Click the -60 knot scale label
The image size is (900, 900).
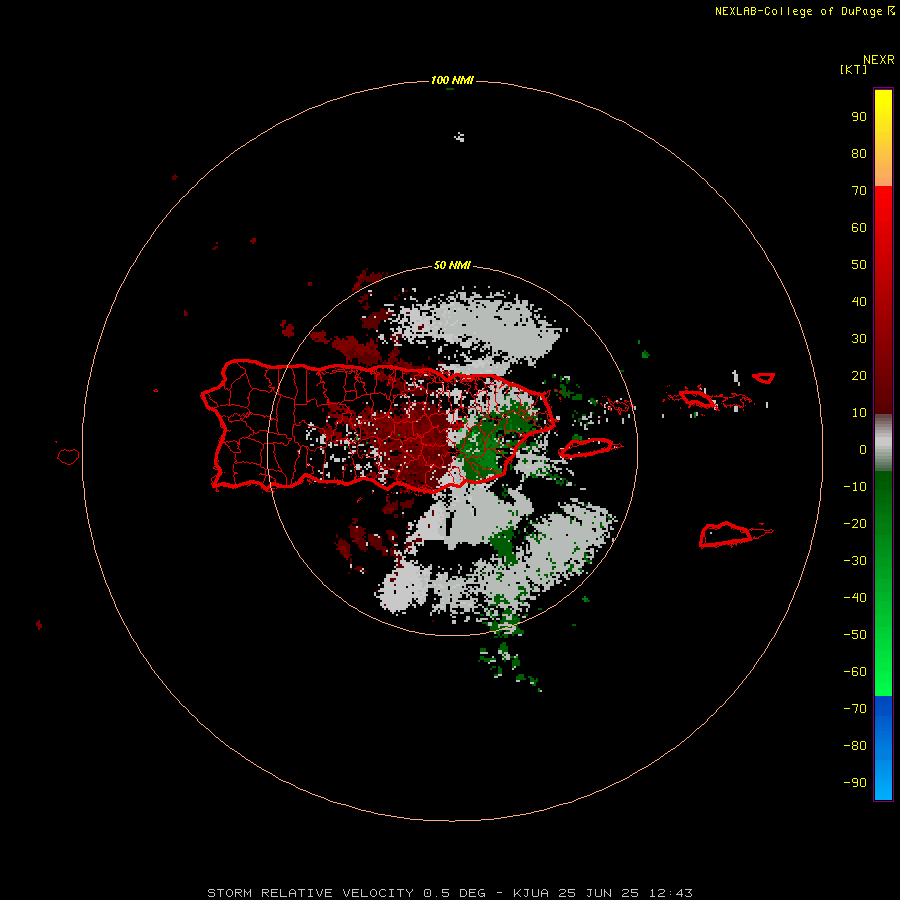(x=855, y=672)
